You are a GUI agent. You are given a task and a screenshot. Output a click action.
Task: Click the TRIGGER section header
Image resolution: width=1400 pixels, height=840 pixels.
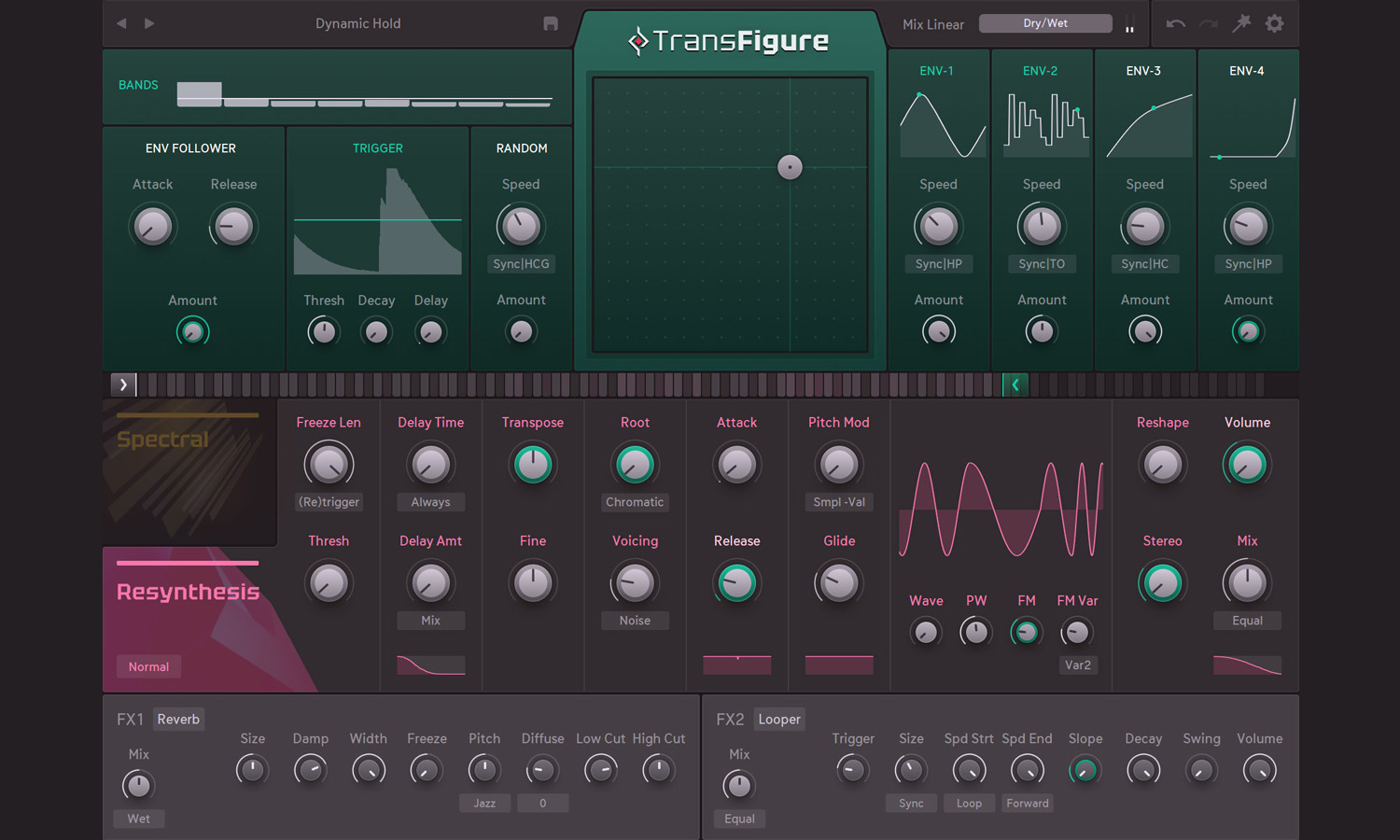(x=378, y=148)
